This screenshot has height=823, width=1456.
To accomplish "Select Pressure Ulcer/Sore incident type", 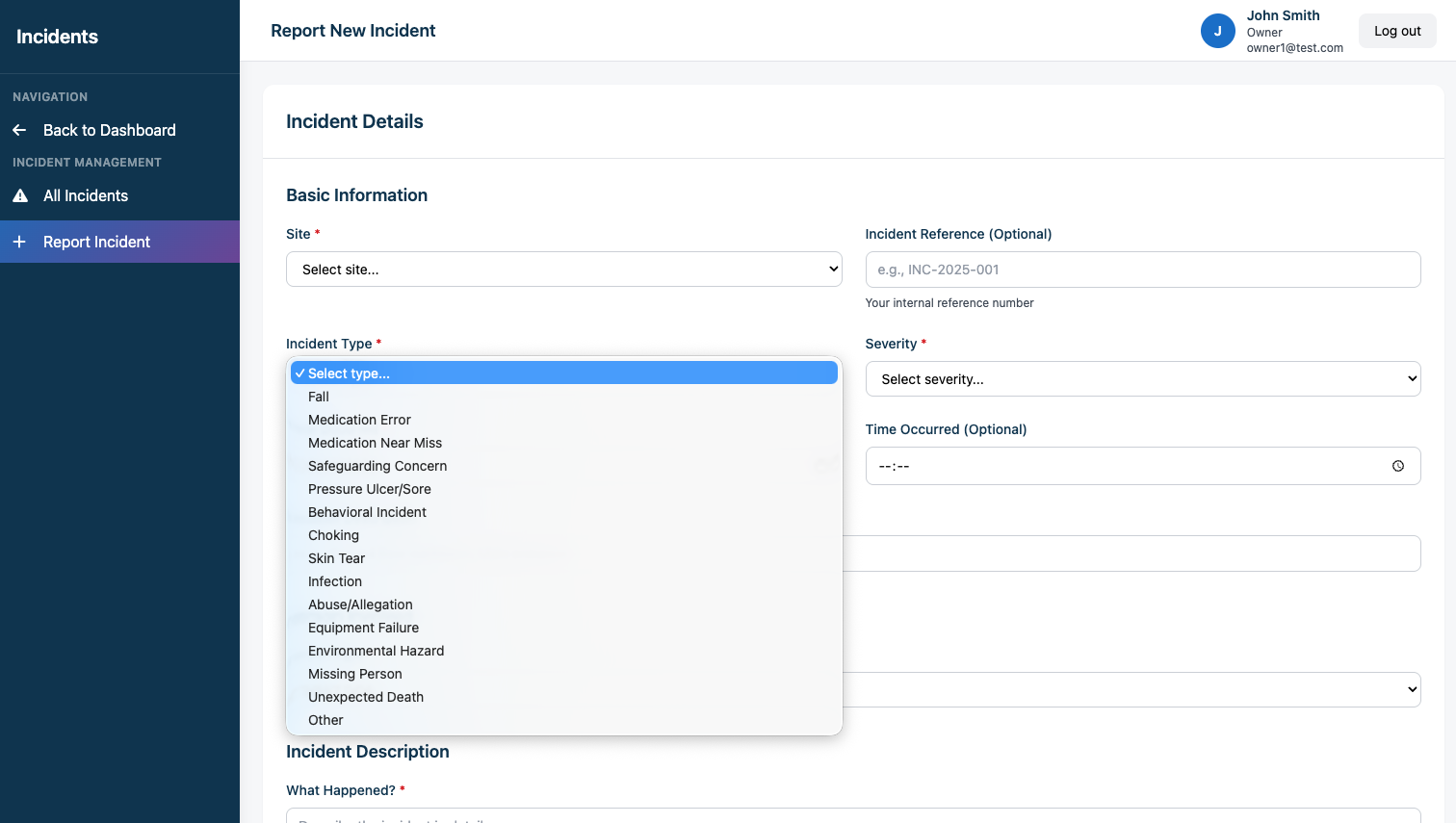I will click(370, 489).
